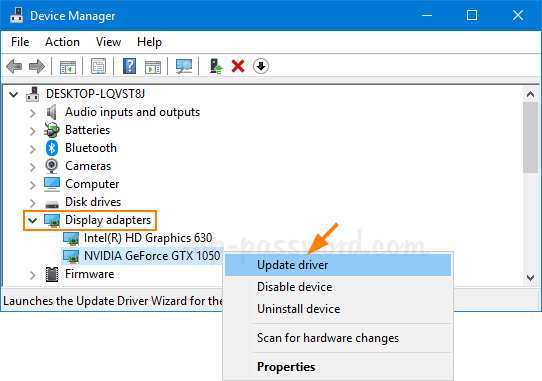Open the View menu
This screenshot has height=381, width=542.
109,42
